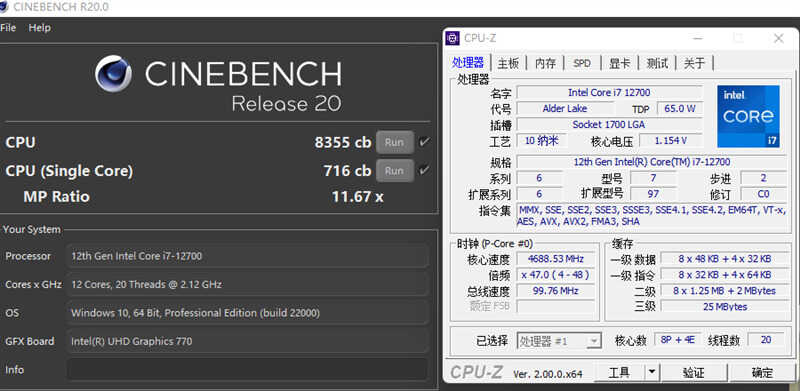This screenshot has height=391, width=800.
Task: Click the Cinebench app icon in title bar
Action: 3,7
